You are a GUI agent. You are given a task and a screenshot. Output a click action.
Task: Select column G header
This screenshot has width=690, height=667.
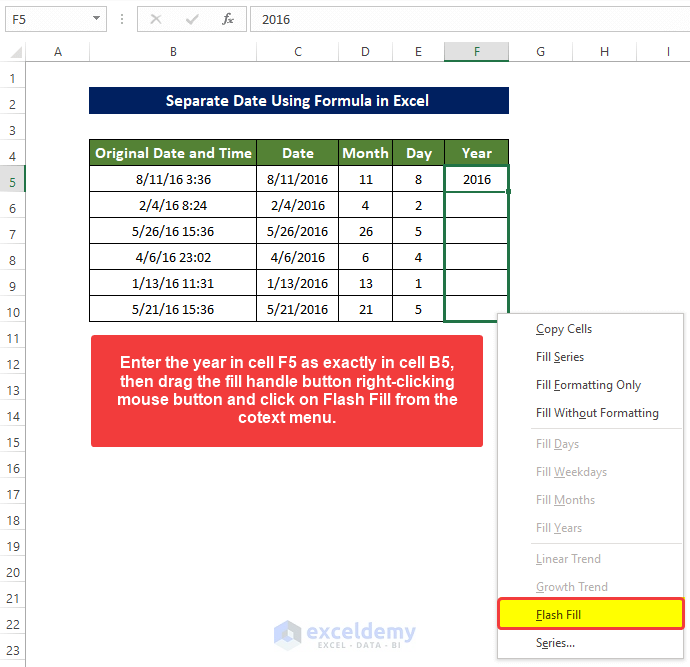point(540,52)
